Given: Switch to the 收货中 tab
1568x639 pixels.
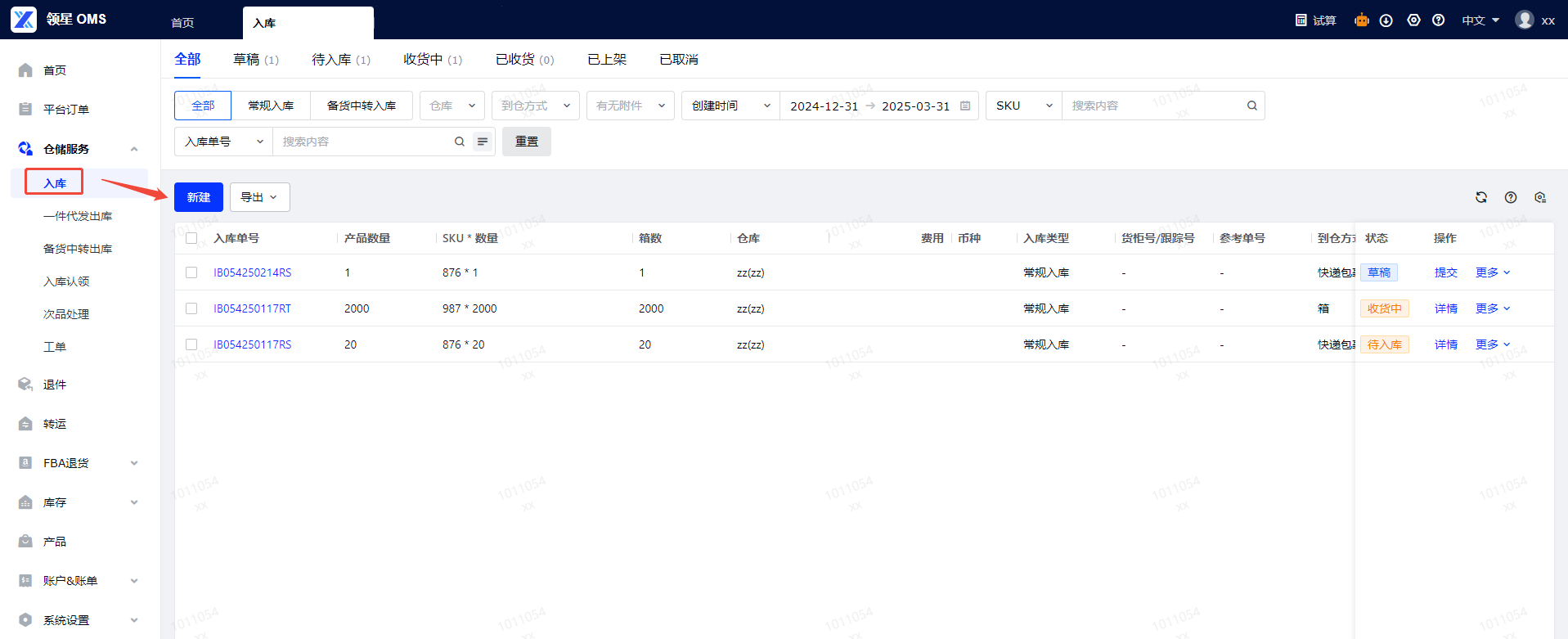Looking at the screenshot, I should pos(432,60).
